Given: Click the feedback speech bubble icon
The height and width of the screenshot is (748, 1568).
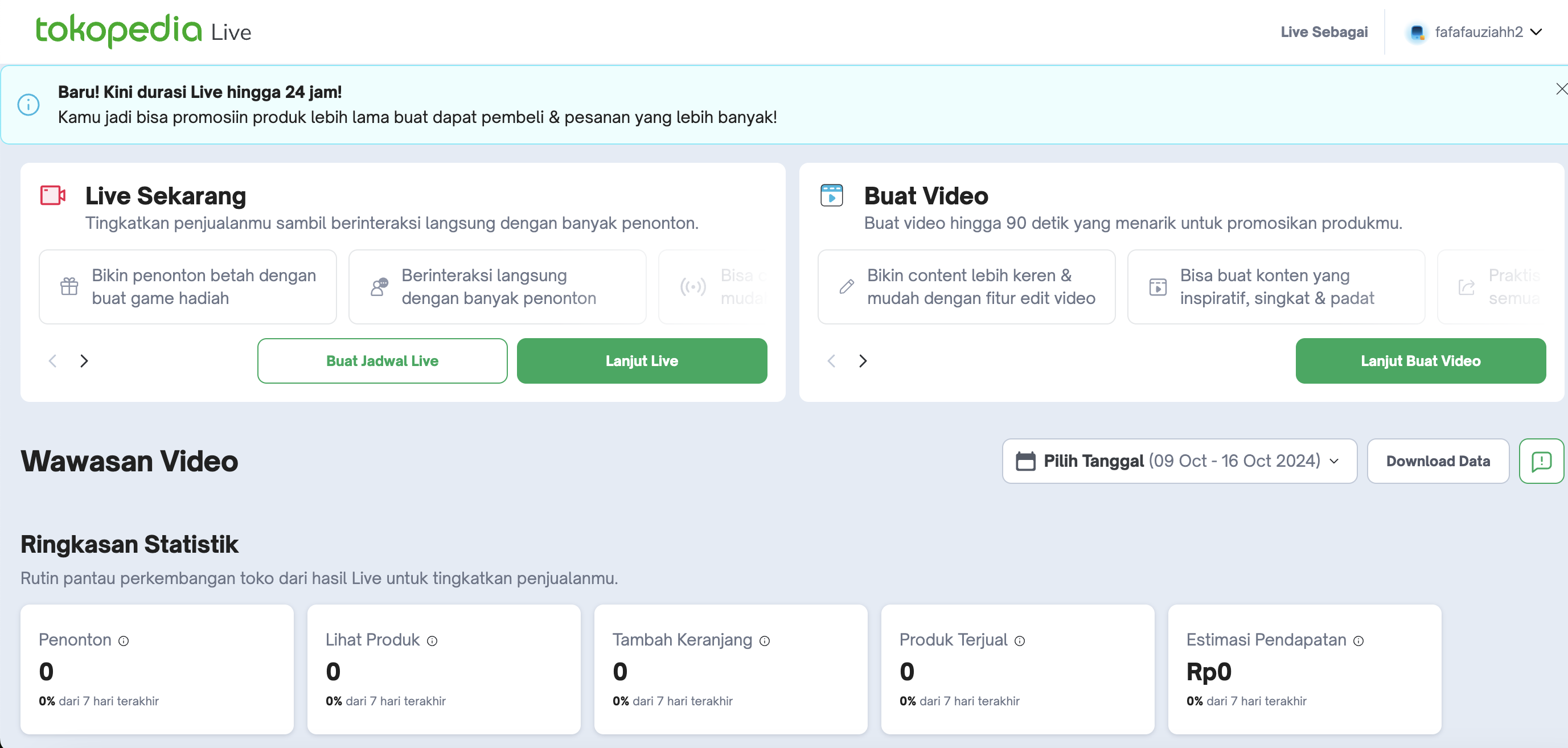Looking at the screenshot, I should pos(1541,461).
